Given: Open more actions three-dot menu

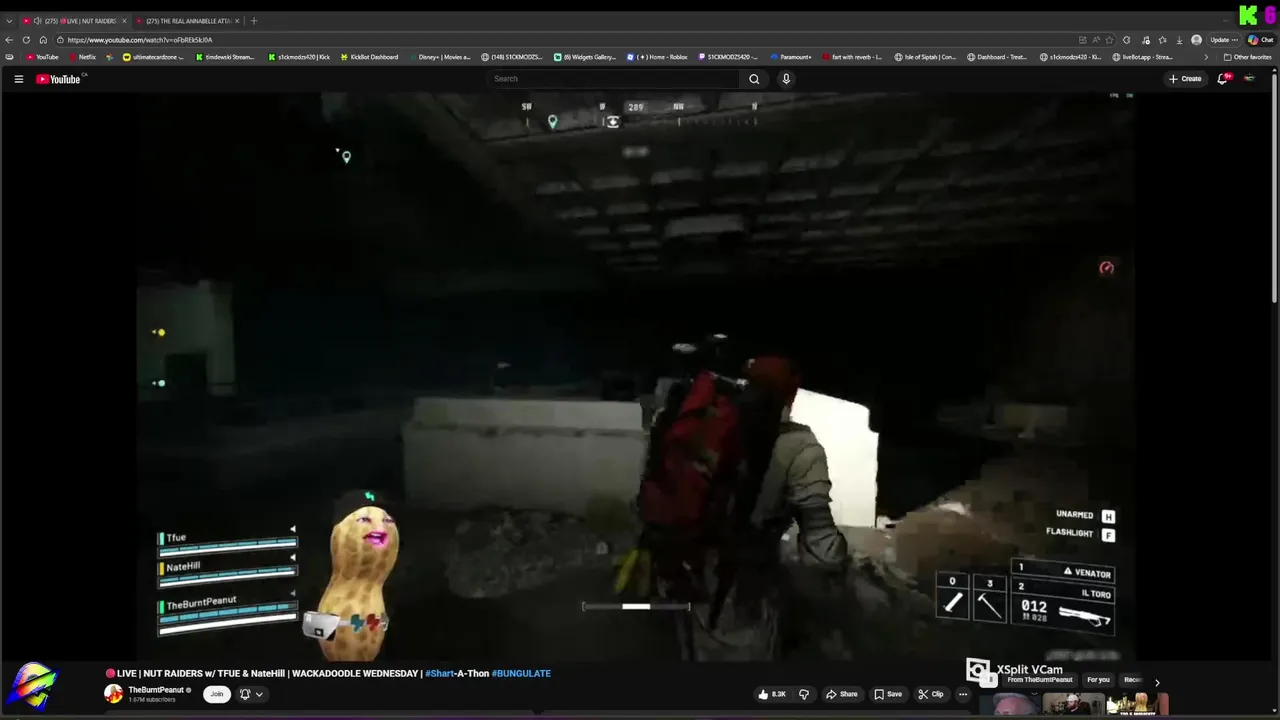Looking at the screenshot, I should 963,694.
